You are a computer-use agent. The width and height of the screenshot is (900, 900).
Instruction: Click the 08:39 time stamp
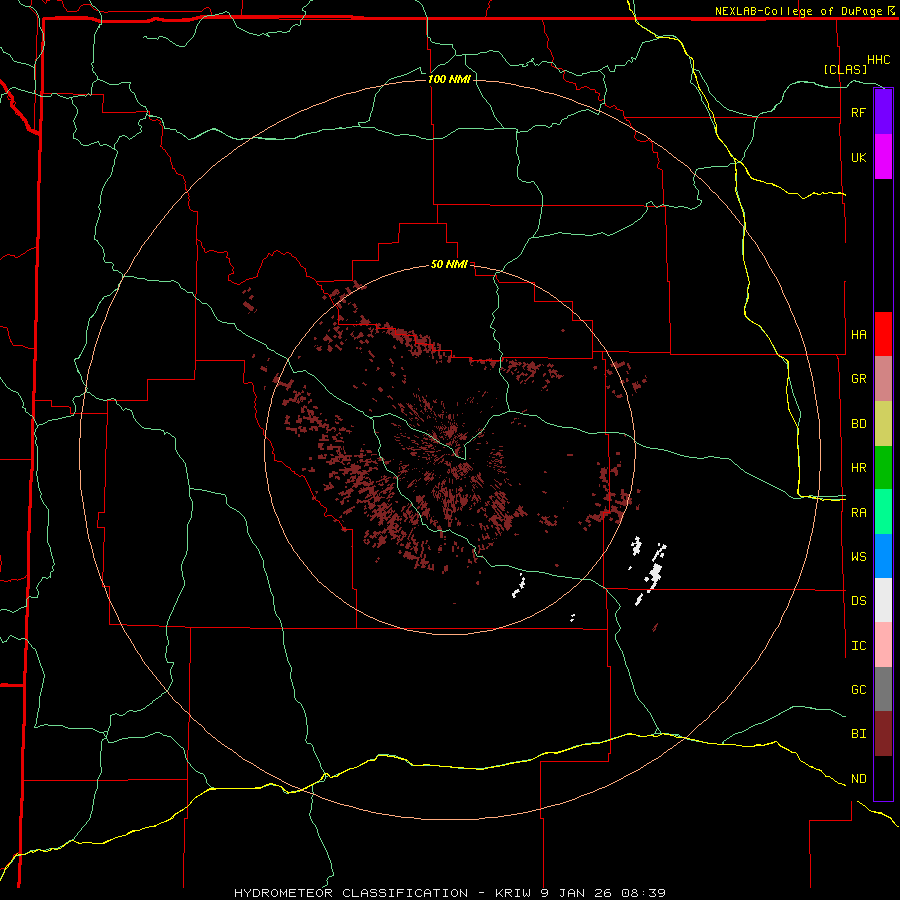pos(643,893)
